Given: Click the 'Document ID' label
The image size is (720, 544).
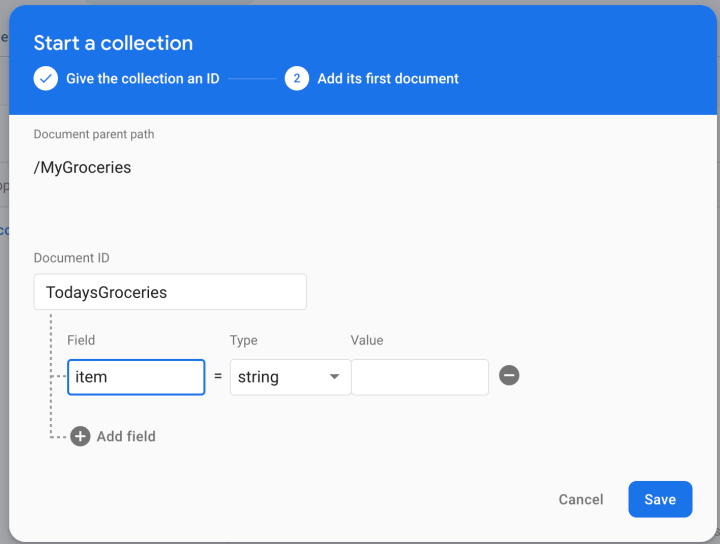Looking at the screenshot, I should coord(71,258).
